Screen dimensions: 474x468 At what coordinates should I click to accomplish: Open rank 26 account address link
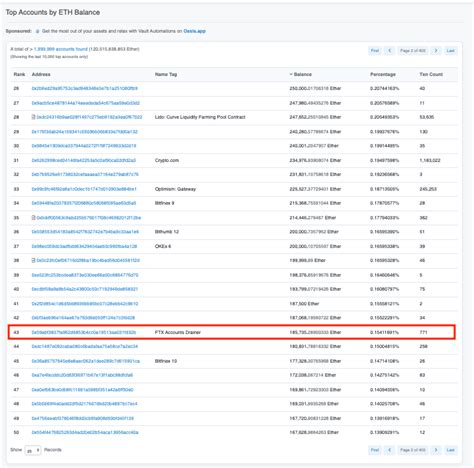84,88
